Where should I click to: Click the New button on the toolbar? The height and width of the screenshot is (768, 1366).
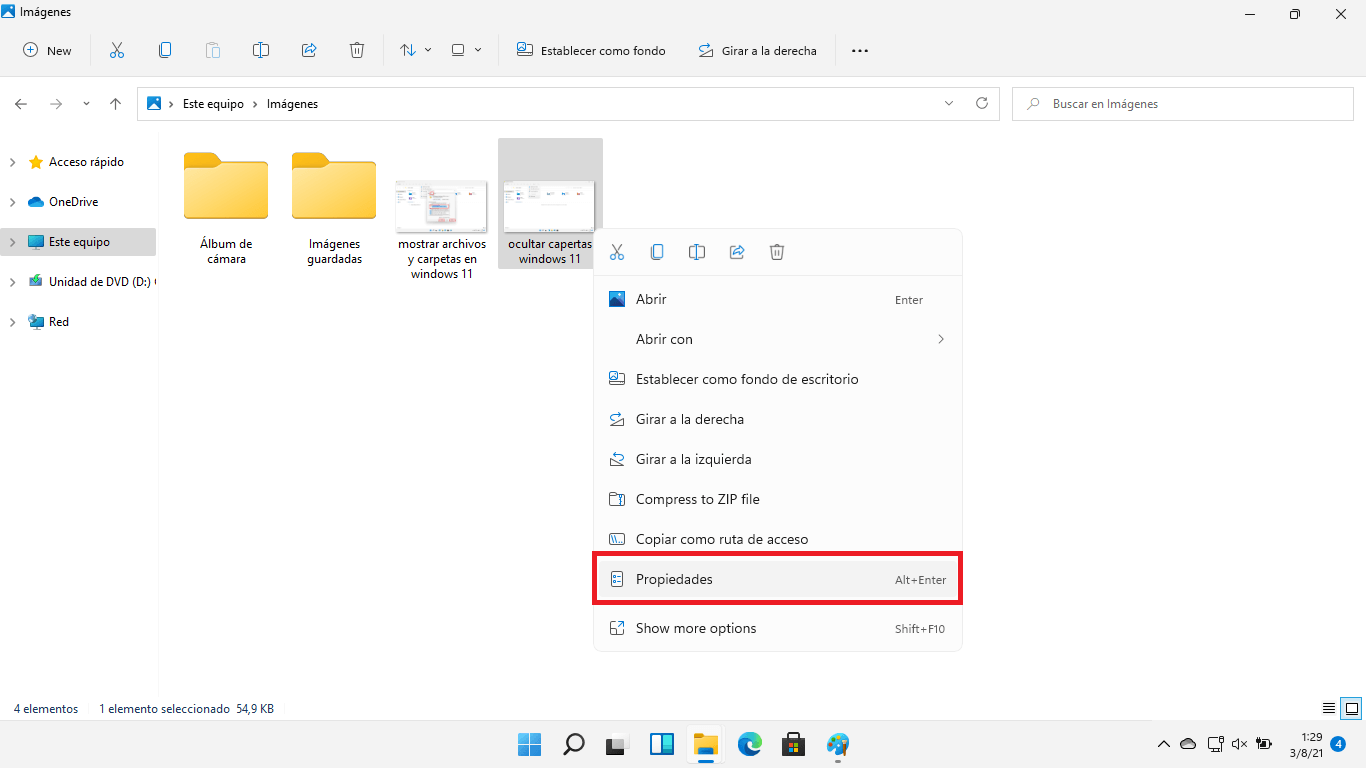[x=47, y=50]
